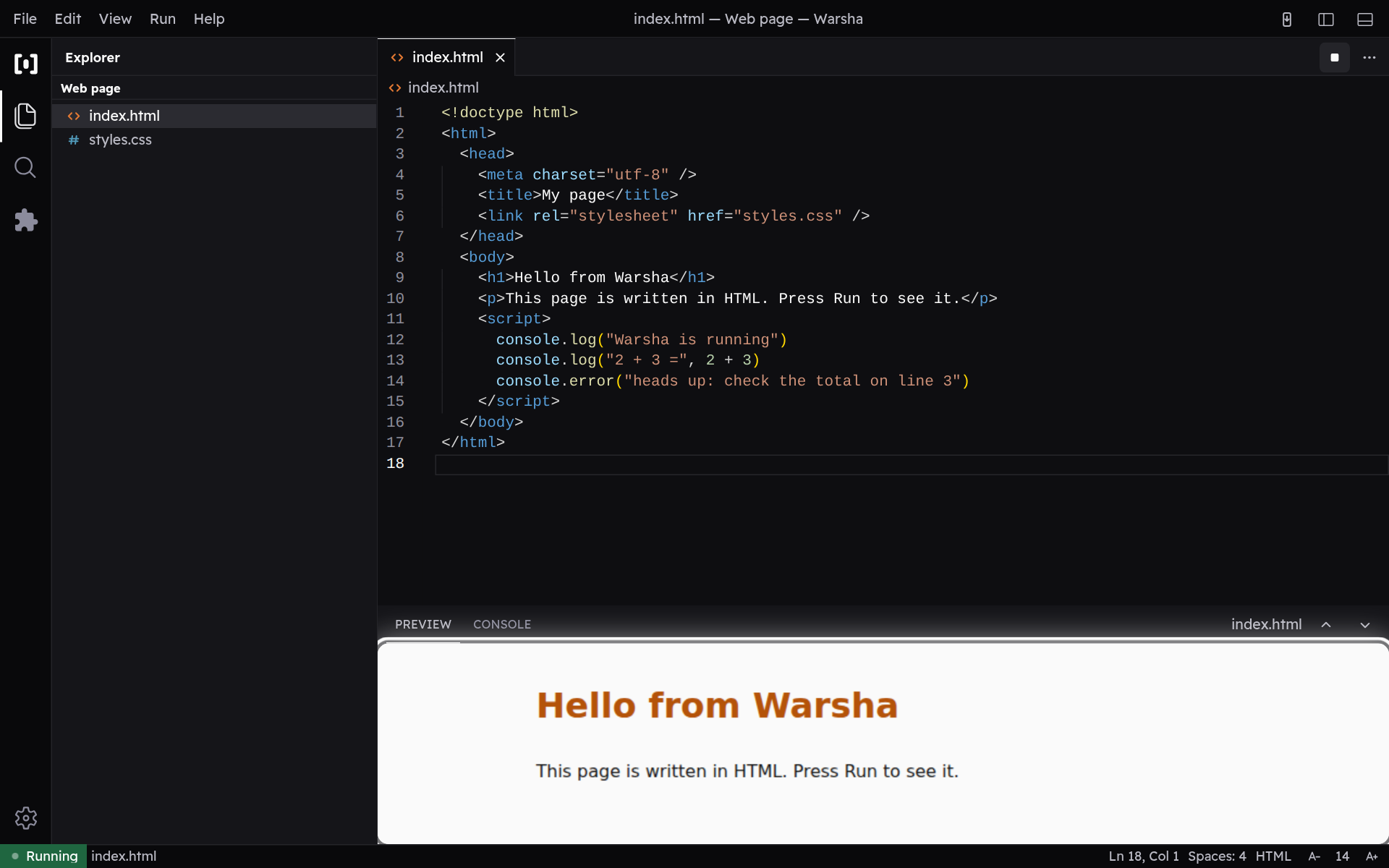Screen dimensions: 1389x868
Task: Open the Edit menu
Action: [x=67, y=19]
